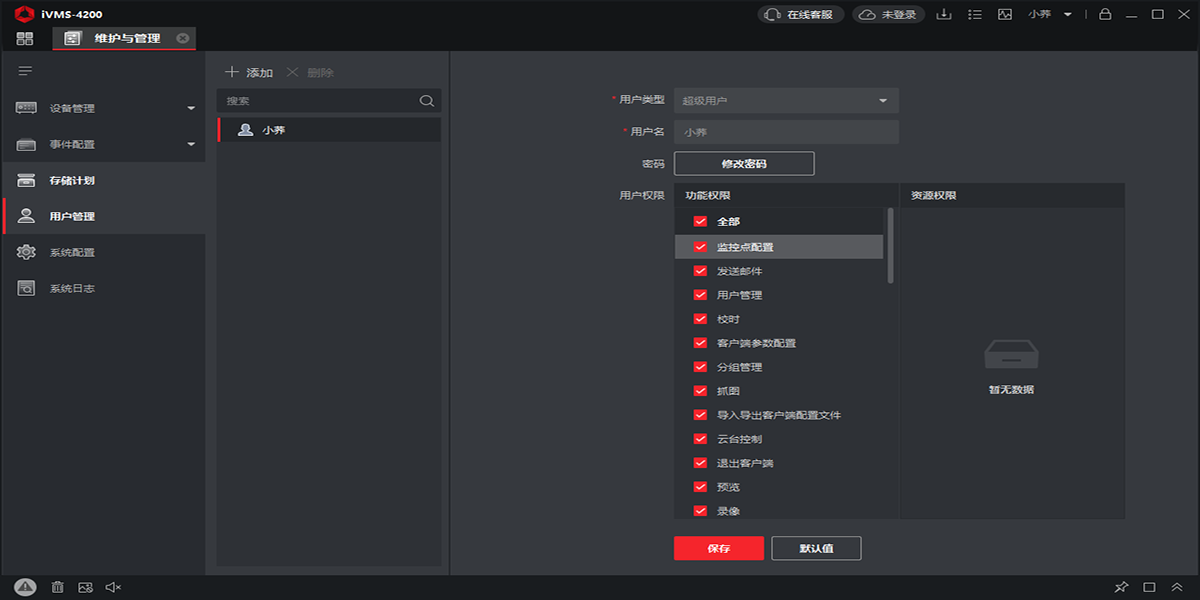This screenshot has height=600, width=1200.
Task: Toggle the 发送邮件 checkbox
Action: tap(700, 271)
